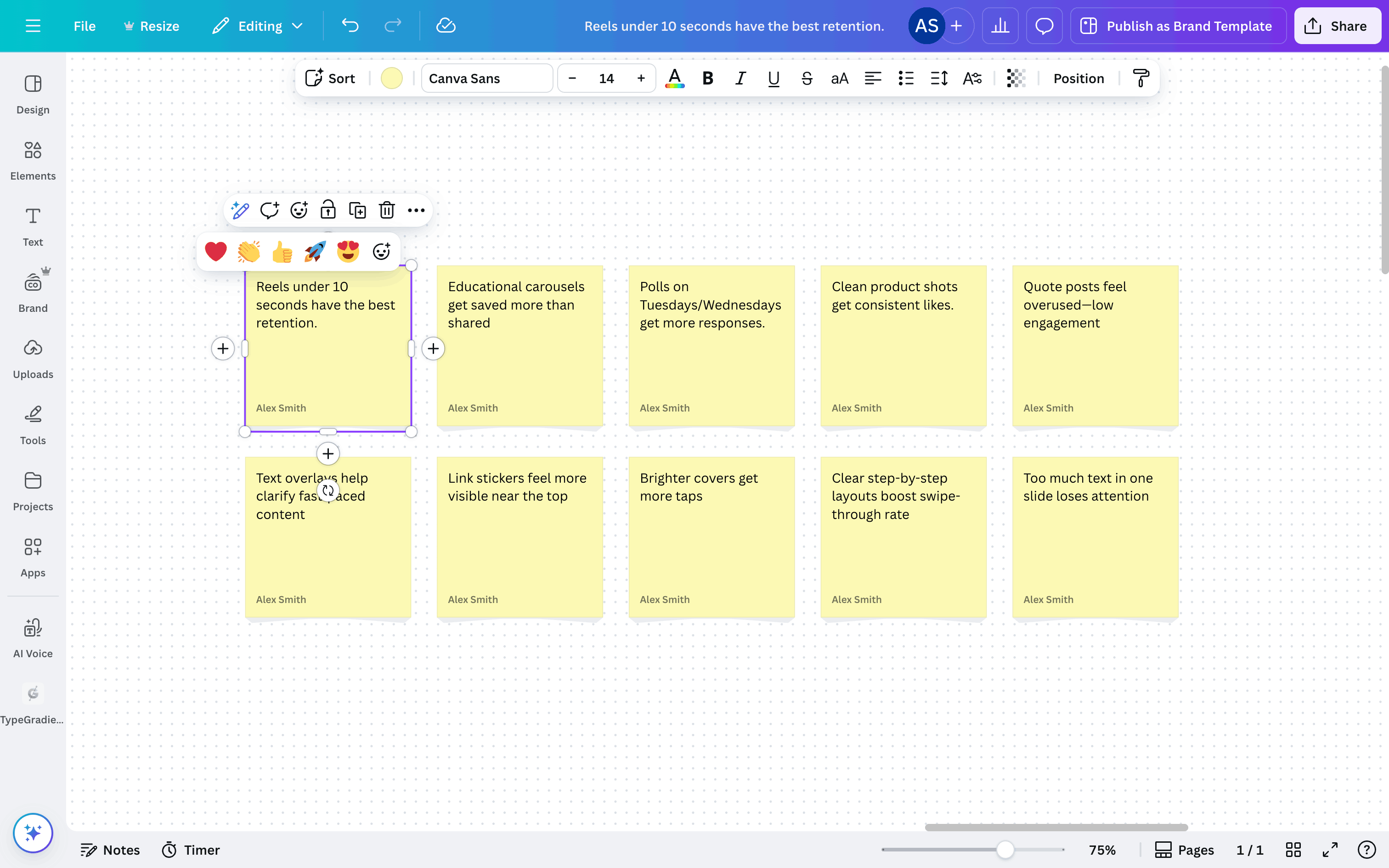Click the trash delete icon
The width and height of the screenshot is (1389, 868).
click(387, 210)
